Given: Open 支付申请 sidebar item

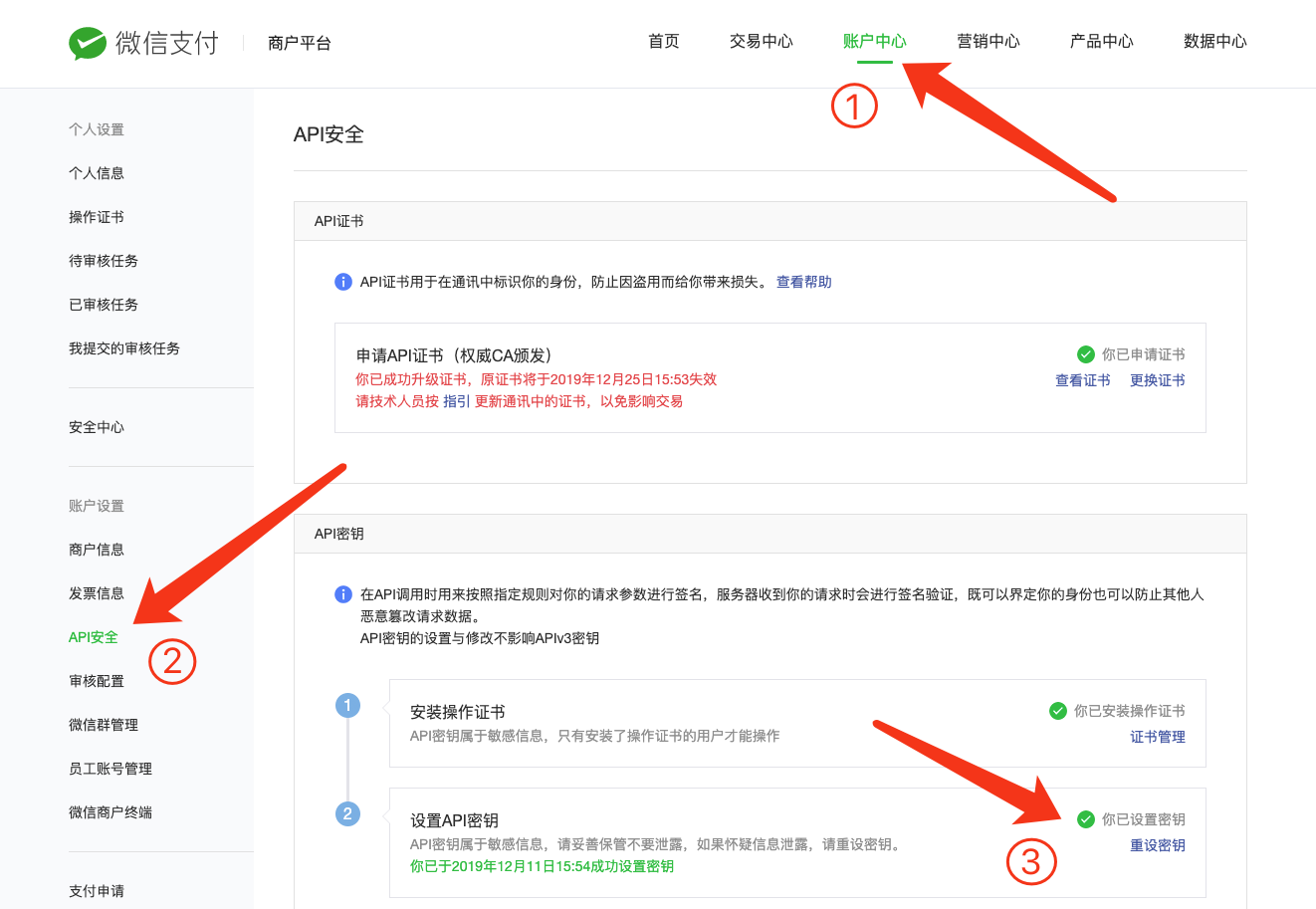Looking at the screenshot, I should pos(97,891).
